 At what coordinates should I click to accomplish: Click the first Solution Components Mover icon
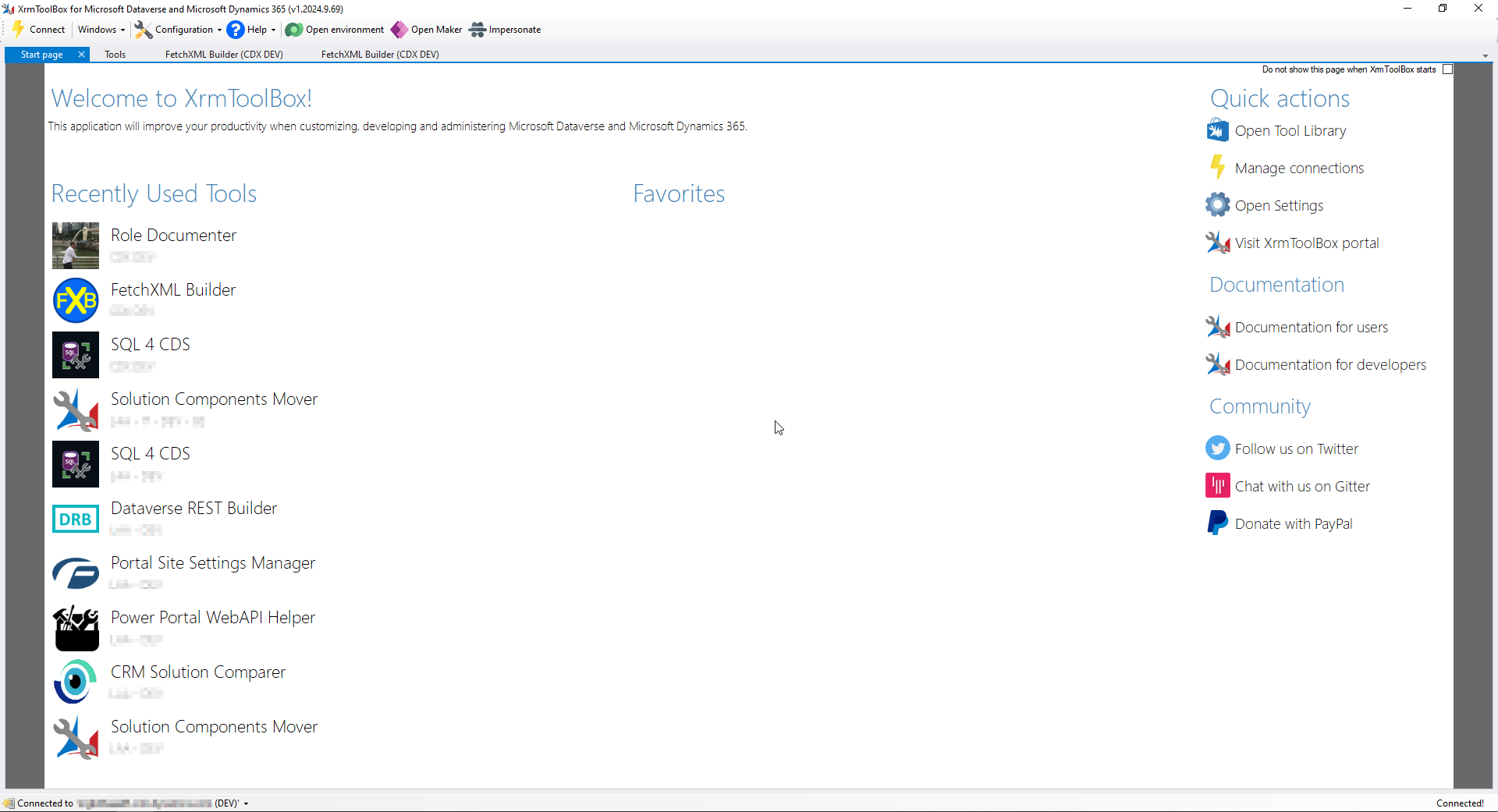(76, 410)
